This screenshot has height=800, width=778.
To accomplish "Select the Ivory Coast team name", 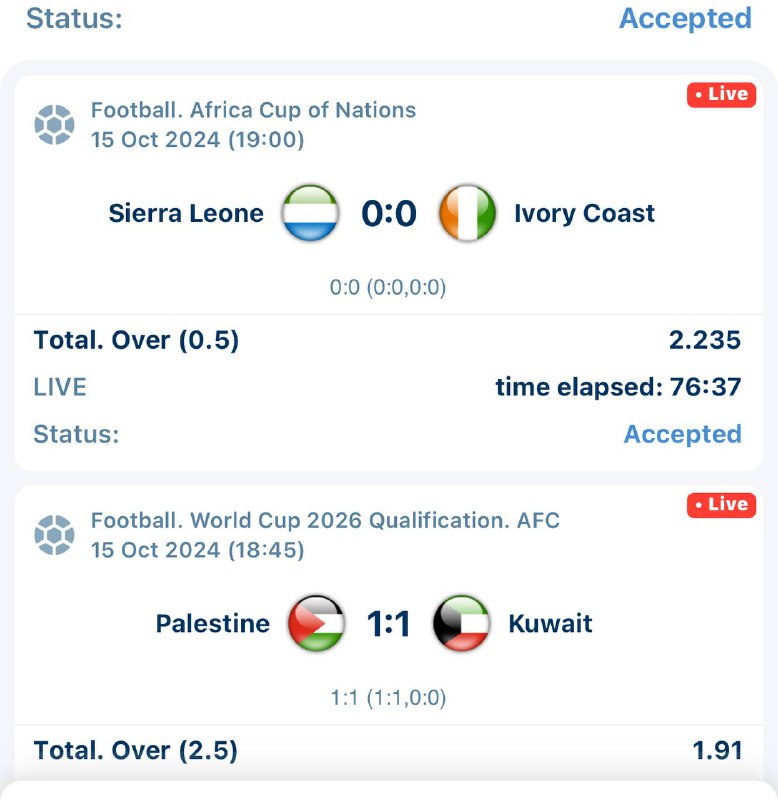I will tap(584, 213).
